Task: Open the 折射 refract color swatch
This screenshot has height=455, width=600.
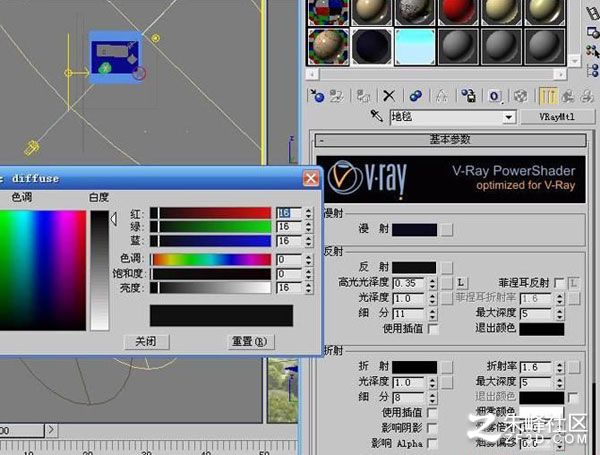Action: tap(414, 367)
